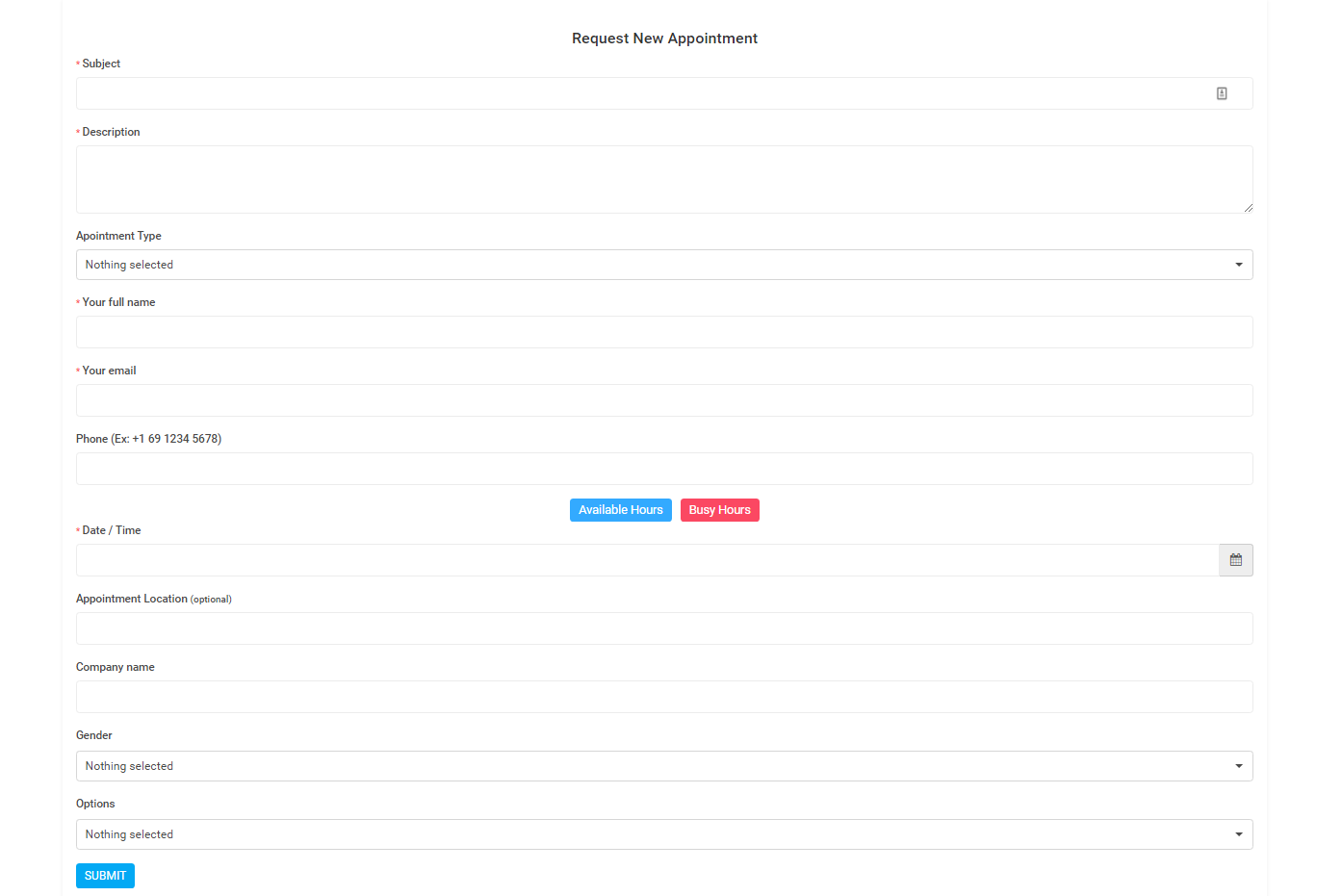The height and width of the screenshot is (896, 1342).
Task: Click the caret arrow on Apointment Type
Action: [x=1238, y=265]
